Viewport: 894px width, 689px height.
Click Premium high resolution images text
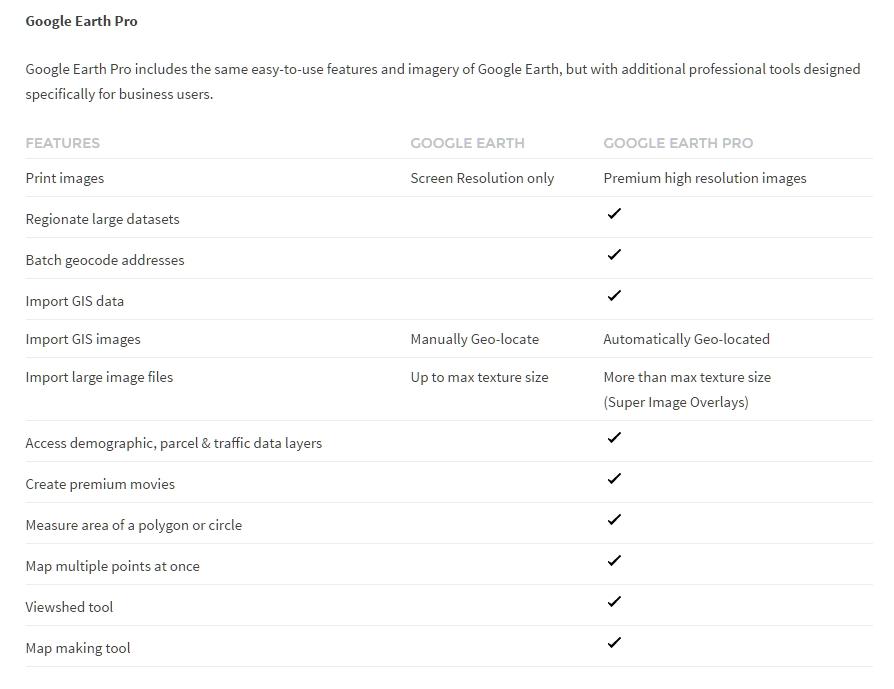[705, 178]
